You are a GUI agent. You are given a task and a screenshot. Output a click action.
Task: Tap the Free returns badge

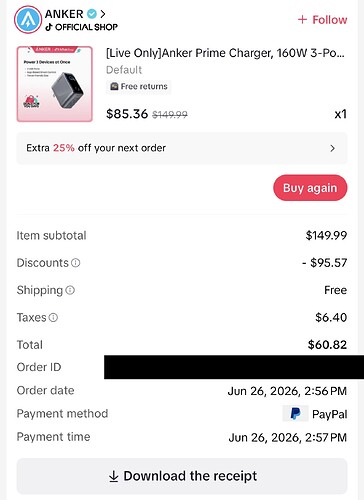[x=139, y=87]
